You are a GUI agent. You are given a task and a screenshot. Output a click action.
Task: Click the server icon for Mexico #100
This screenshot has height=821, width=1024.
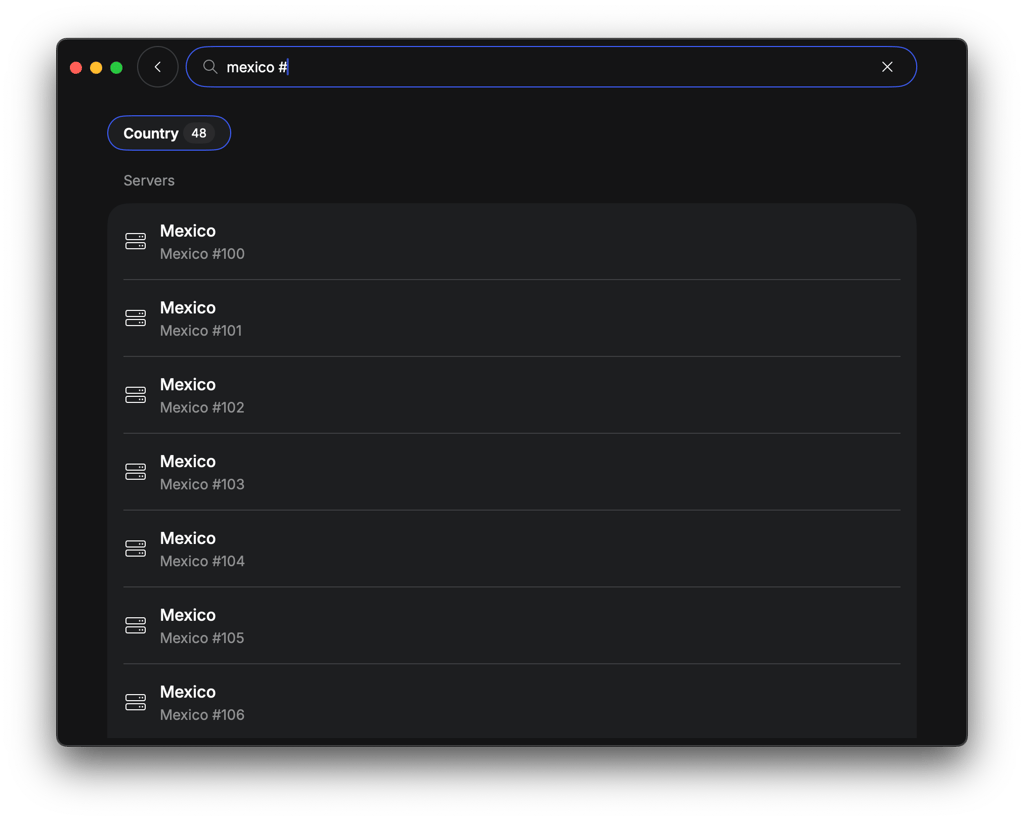(136, 242)
